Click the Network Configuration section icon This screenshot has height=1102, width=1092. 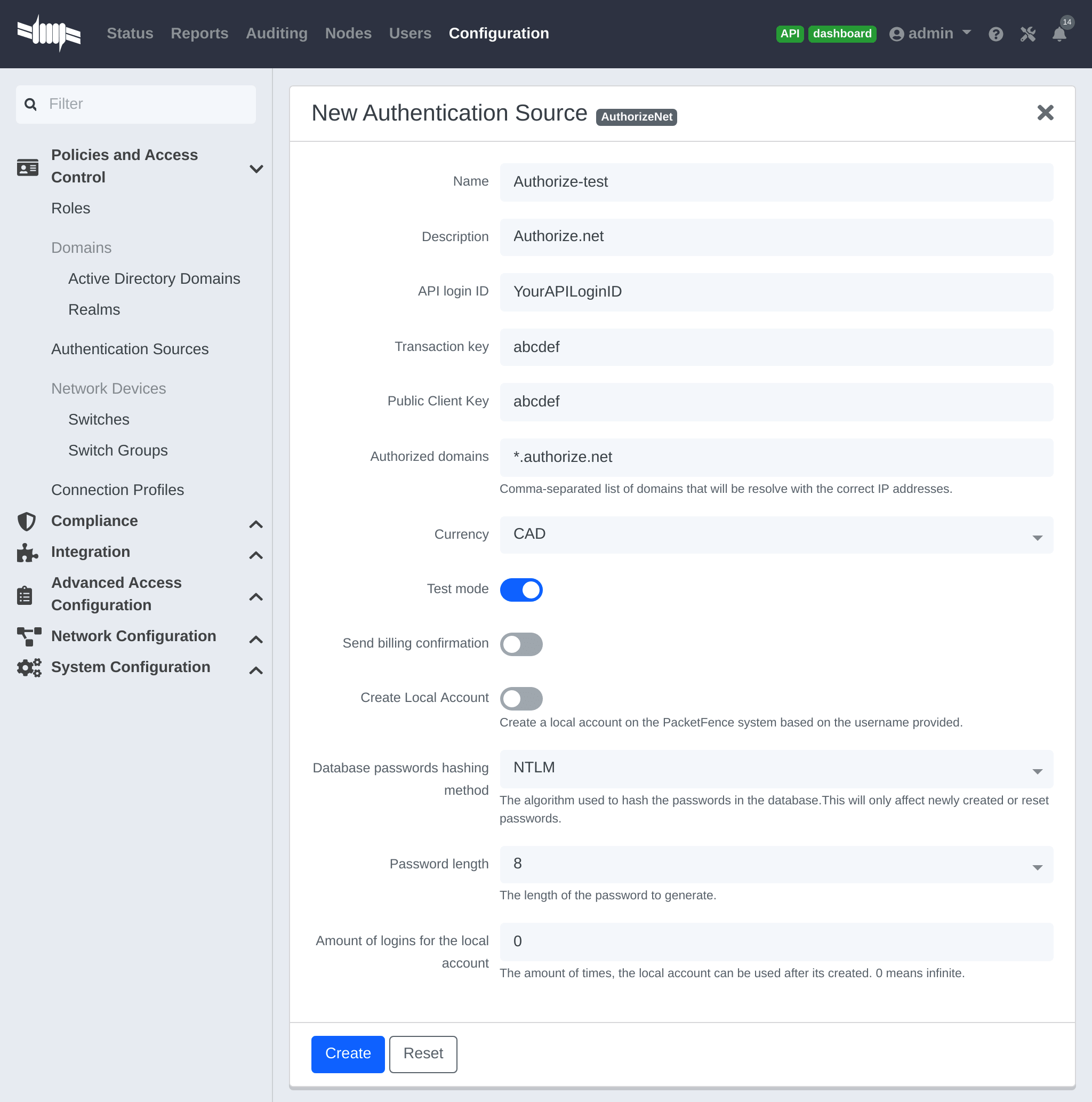27,636
